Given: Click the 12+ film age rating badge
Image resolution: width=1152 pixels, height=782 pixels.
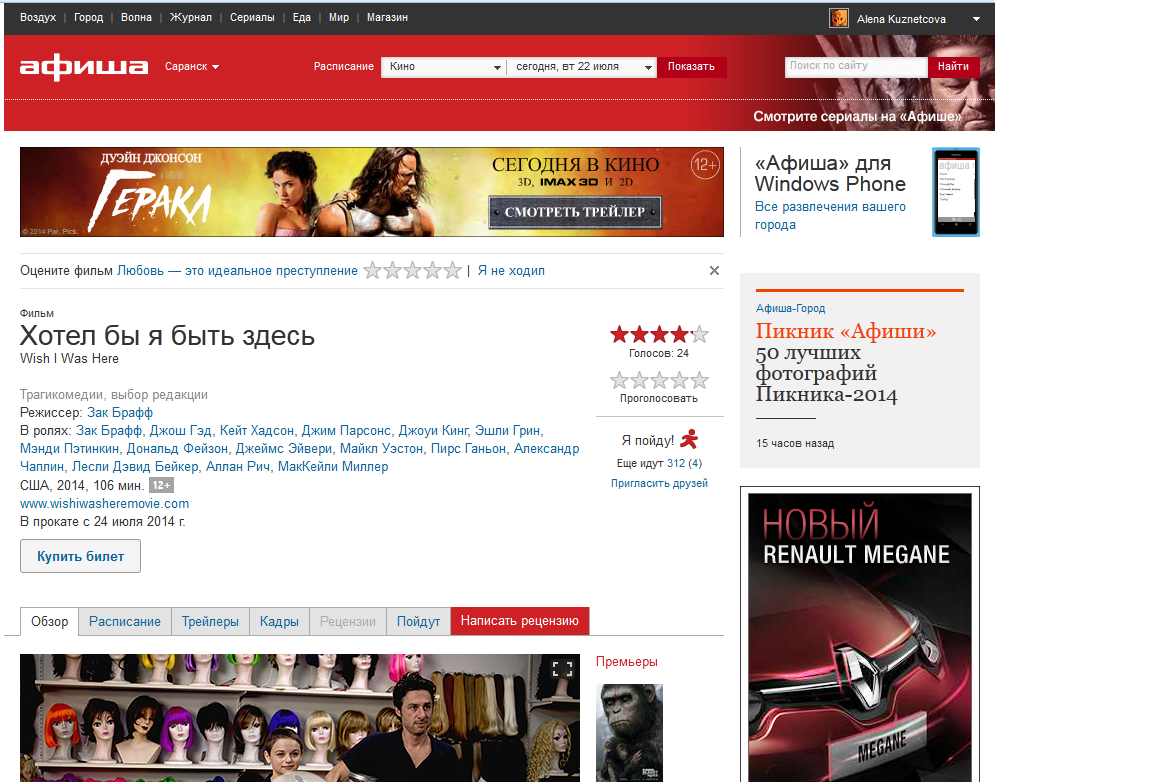Looking at the screenshot, I should pyautogui.click(x=162, y=485).
